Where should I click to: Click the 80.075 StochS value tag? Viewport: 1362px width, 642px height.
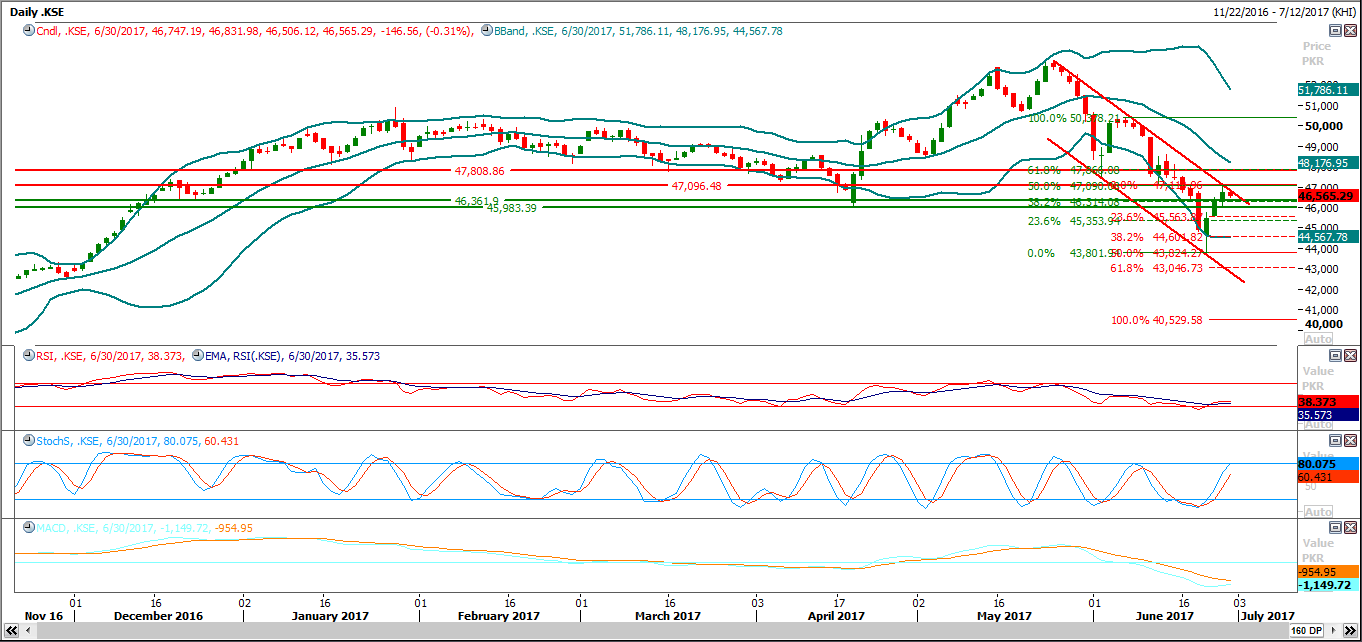(x=1326, y=464)
